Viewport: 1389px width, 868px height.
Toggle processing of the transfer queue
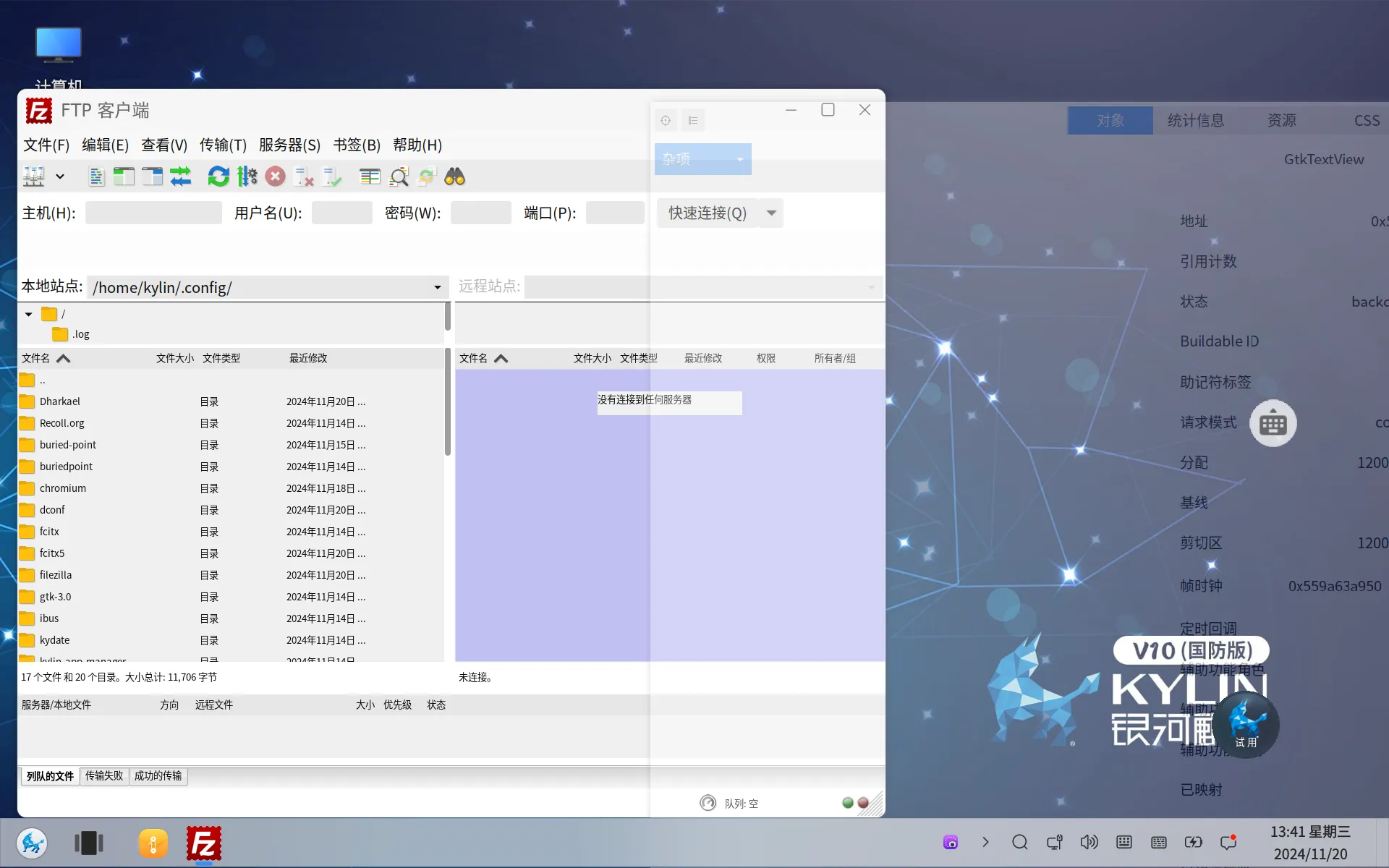247,176
